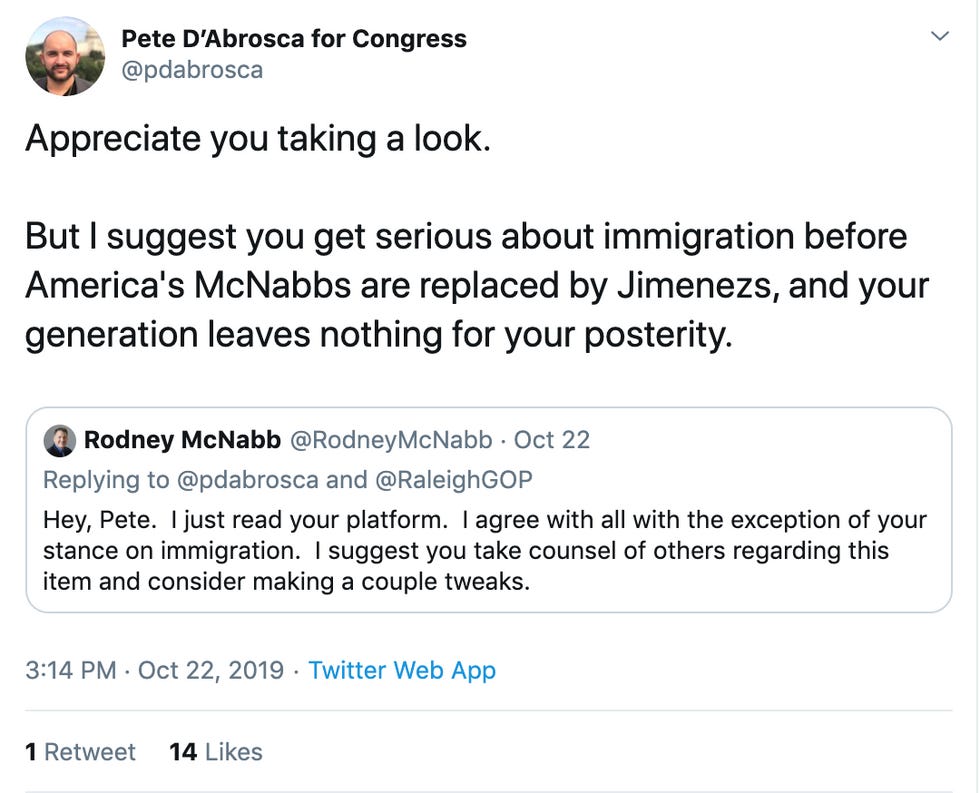This screenshot has height=793, width=980.
Task: Click Rodney McNabb's small profile picture
Action: (x=60, y=440)
